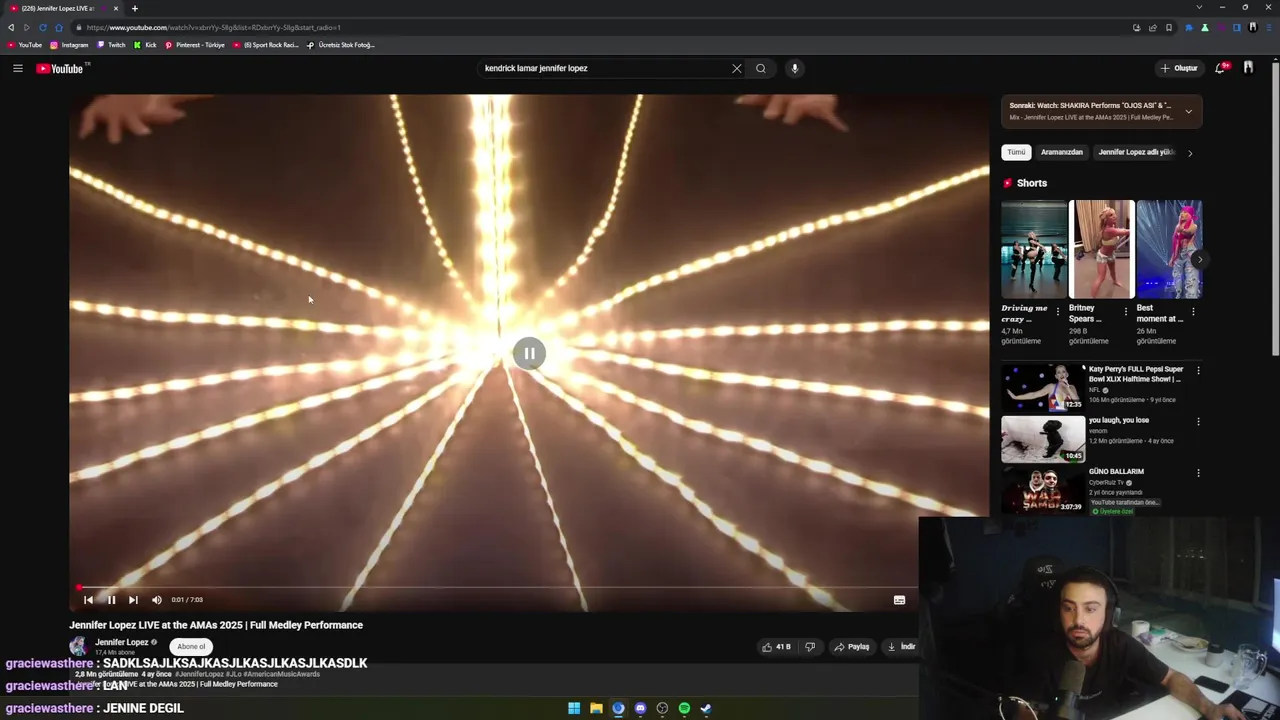The height and width of the screenshot is (720, 1280).
Task: Reload the page in browser
Action: [42, 27]
